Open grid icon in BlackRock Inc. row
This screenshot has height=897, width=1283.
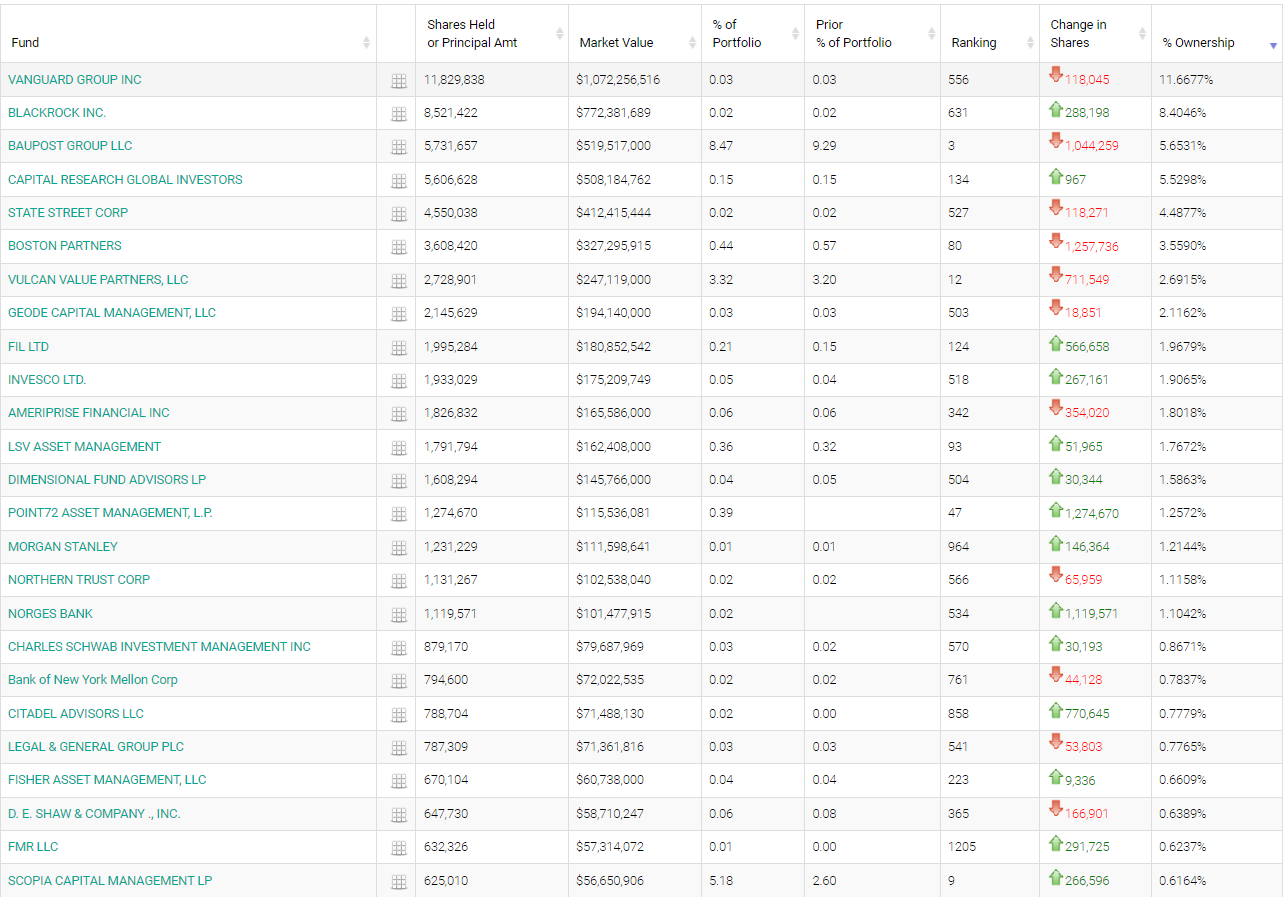[x=398, y=114]
